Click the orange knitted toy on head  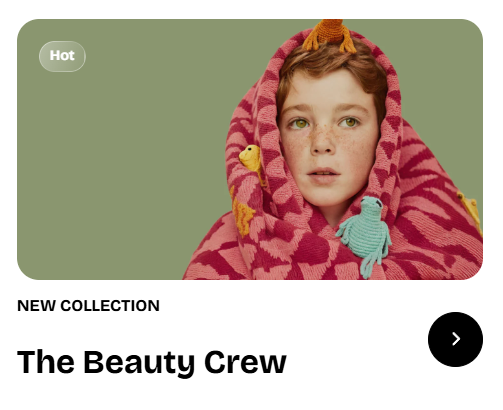329,35
